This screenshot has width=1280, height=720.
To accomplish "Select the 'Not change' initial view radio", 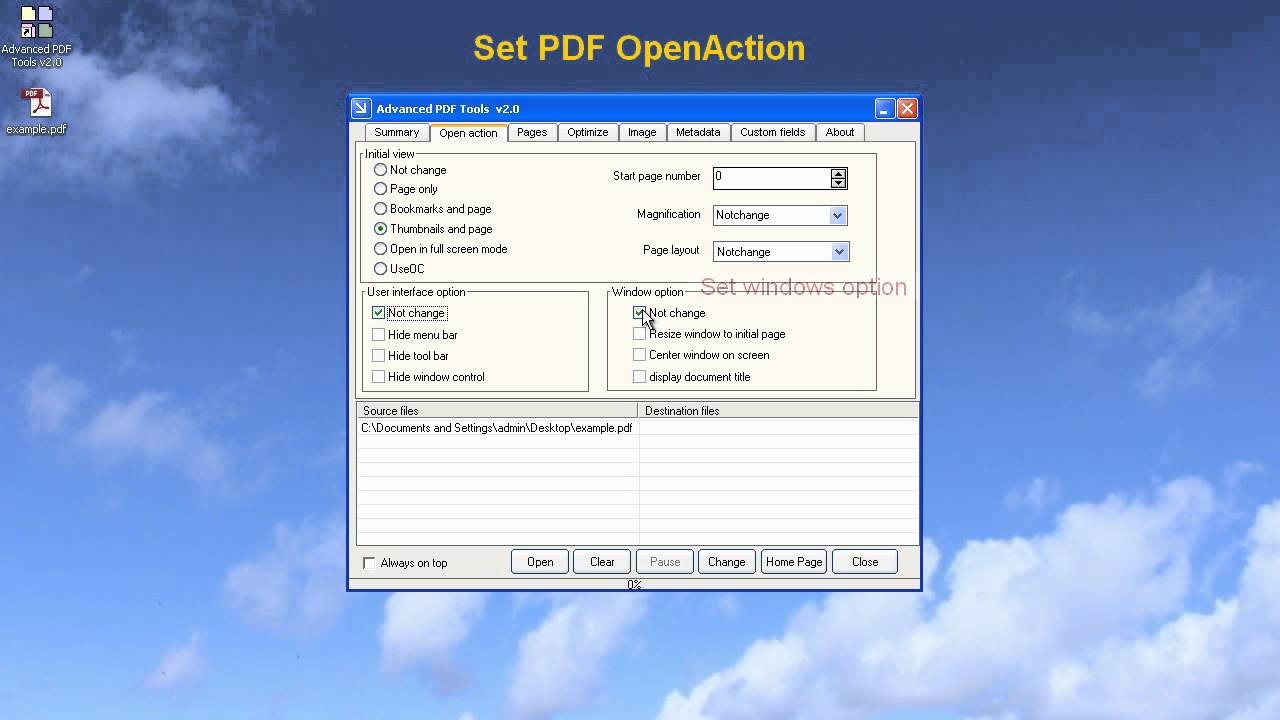I will pos(380,170).
